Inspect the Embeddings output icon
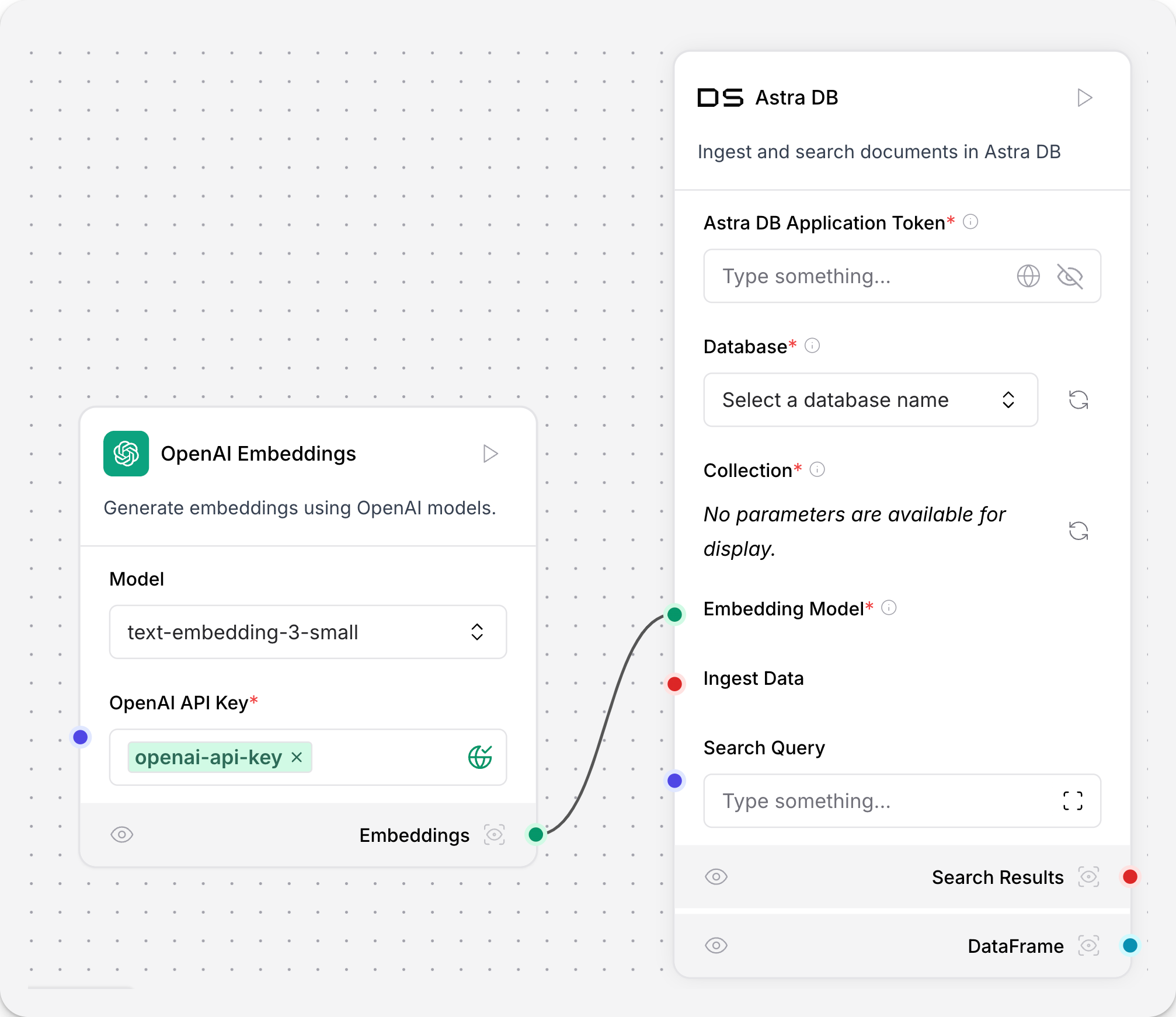Viewport: 1176px width, 1017px height. pyautogui.click(x=494, y=835)
